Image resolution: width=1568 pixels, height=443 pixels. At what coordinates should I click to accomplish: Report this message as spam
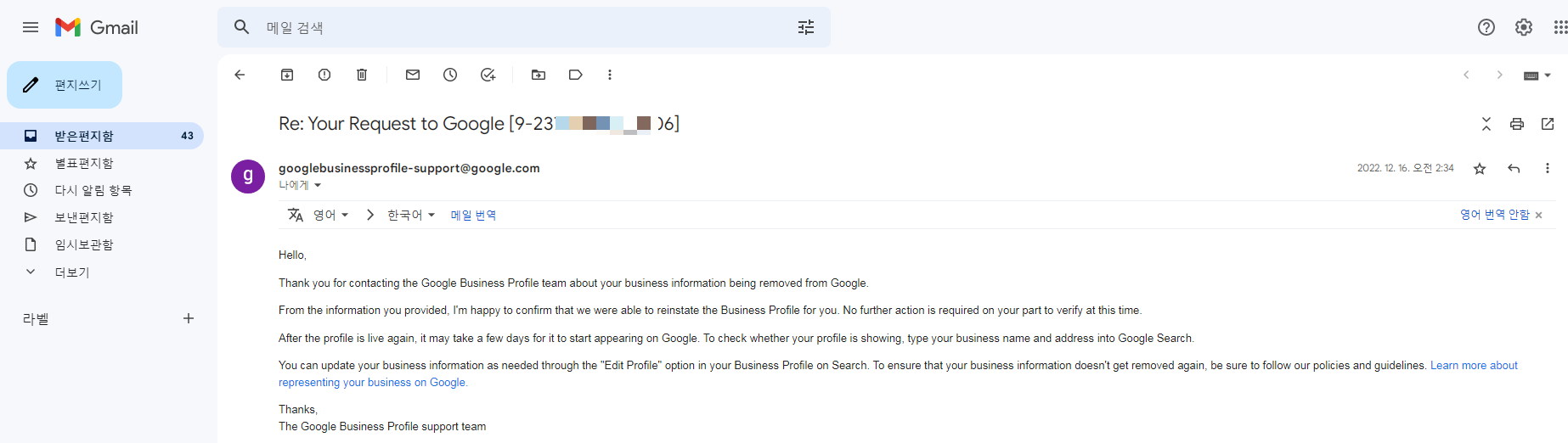pyautogui.click(x=324, y=75)
